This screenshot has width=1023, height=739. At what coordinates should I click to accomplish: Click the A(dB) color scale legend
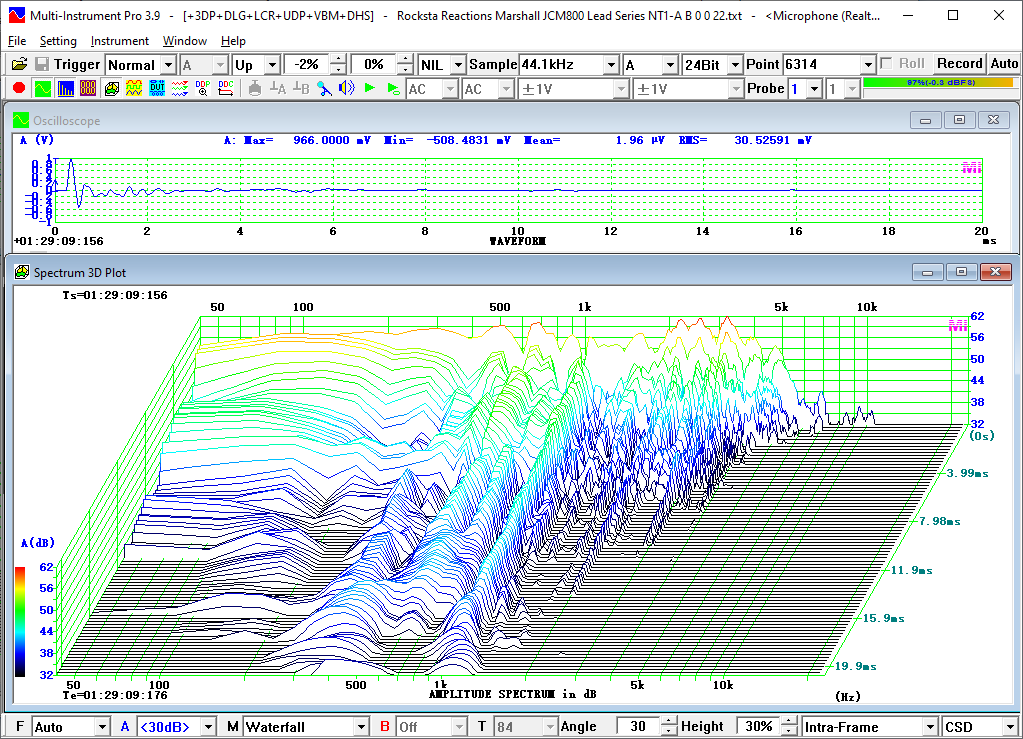(20, 622)
